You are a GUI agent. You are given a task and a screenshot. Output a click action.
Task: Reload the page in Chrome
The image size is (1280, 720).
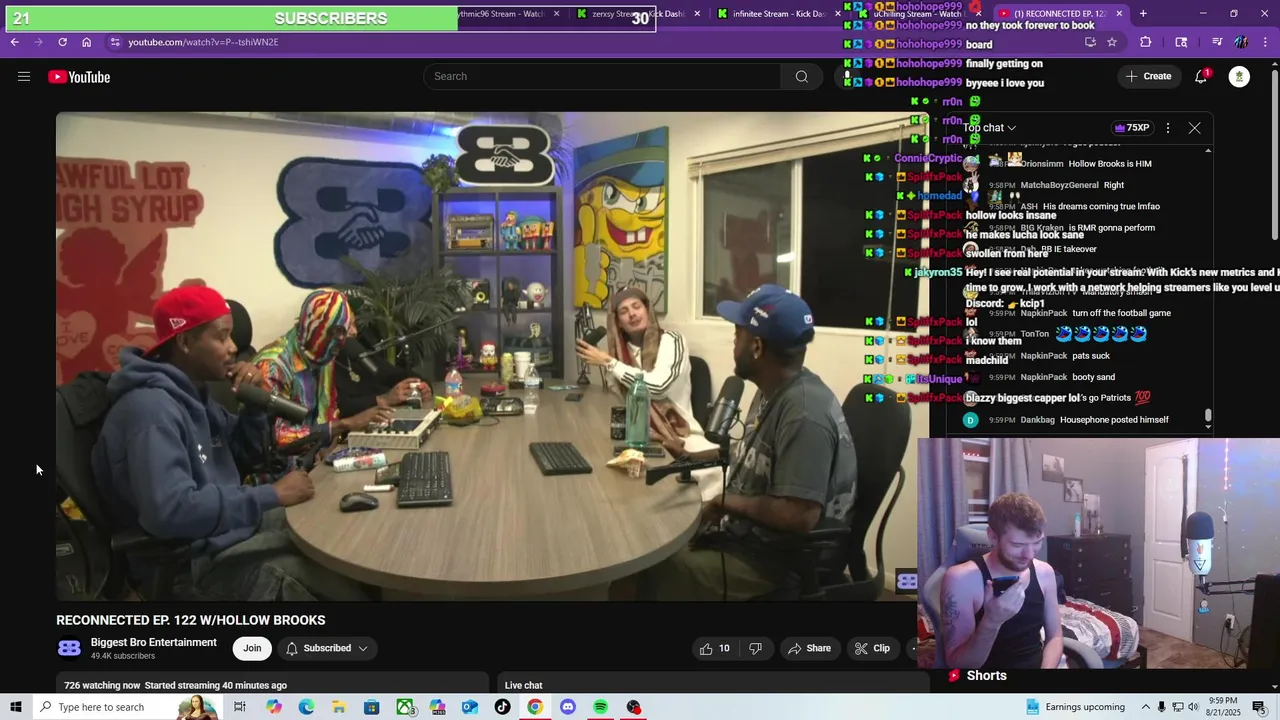coord(62,42)
